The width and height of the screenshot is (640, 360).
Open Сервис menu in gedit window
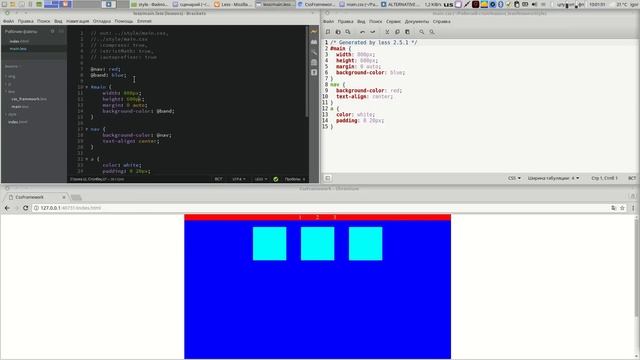tap(393, 21)
